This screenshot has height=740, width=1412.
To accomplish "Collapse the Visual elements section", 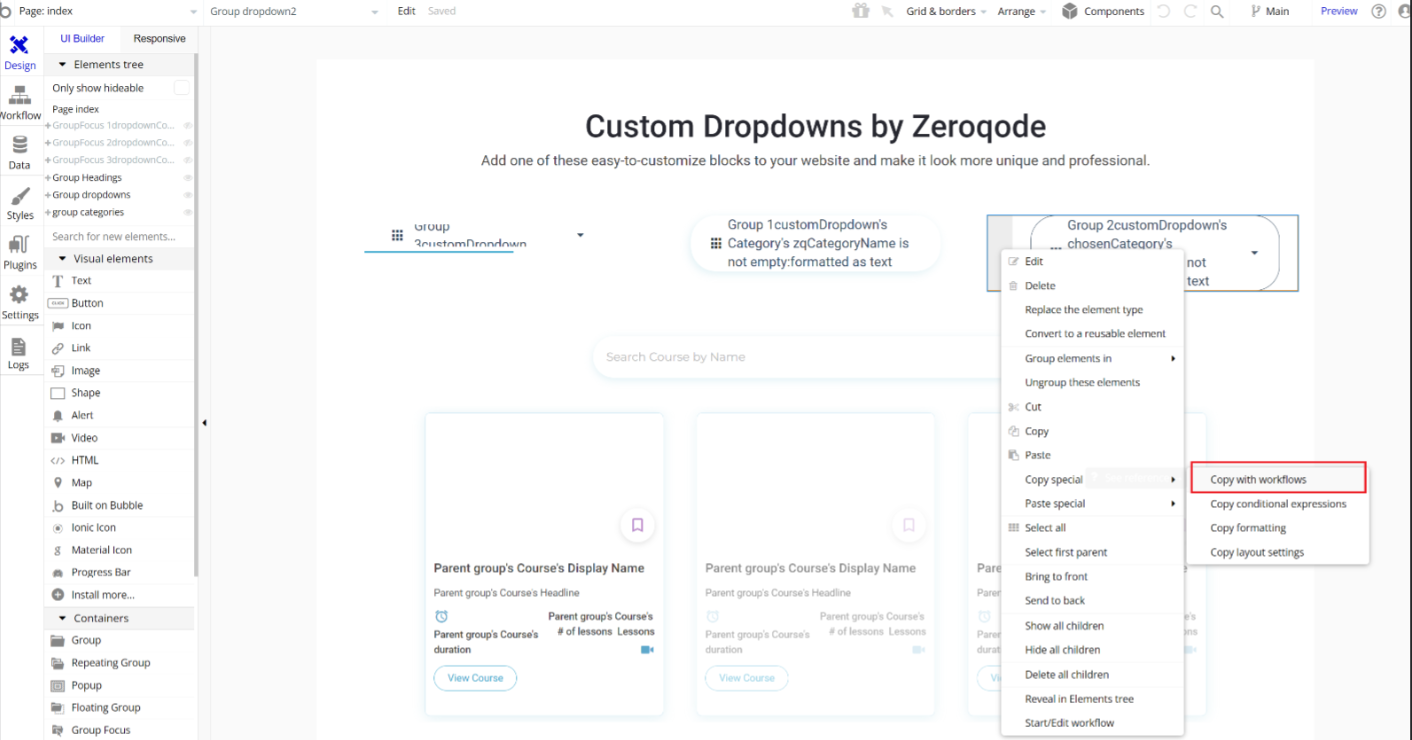I will click(x=62, y=258).
